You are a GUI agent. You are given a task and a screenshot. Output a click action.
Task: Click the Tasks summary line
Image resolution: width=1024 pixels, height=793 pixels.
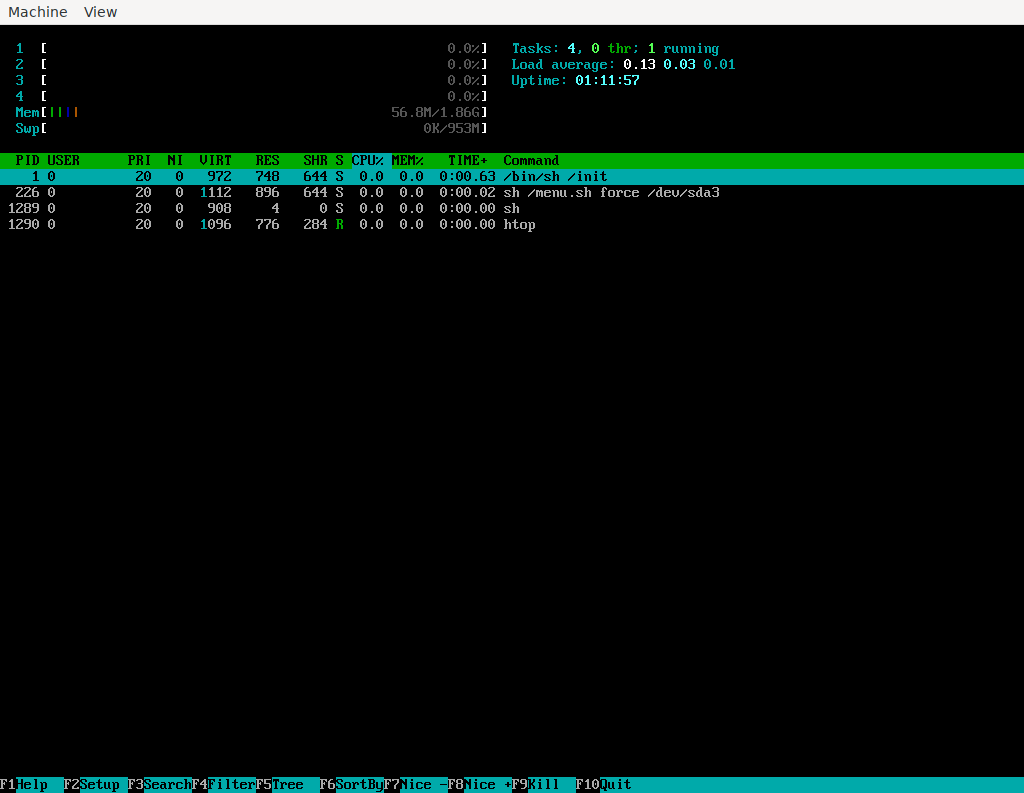pyautogui.click(x=615, y=48)
